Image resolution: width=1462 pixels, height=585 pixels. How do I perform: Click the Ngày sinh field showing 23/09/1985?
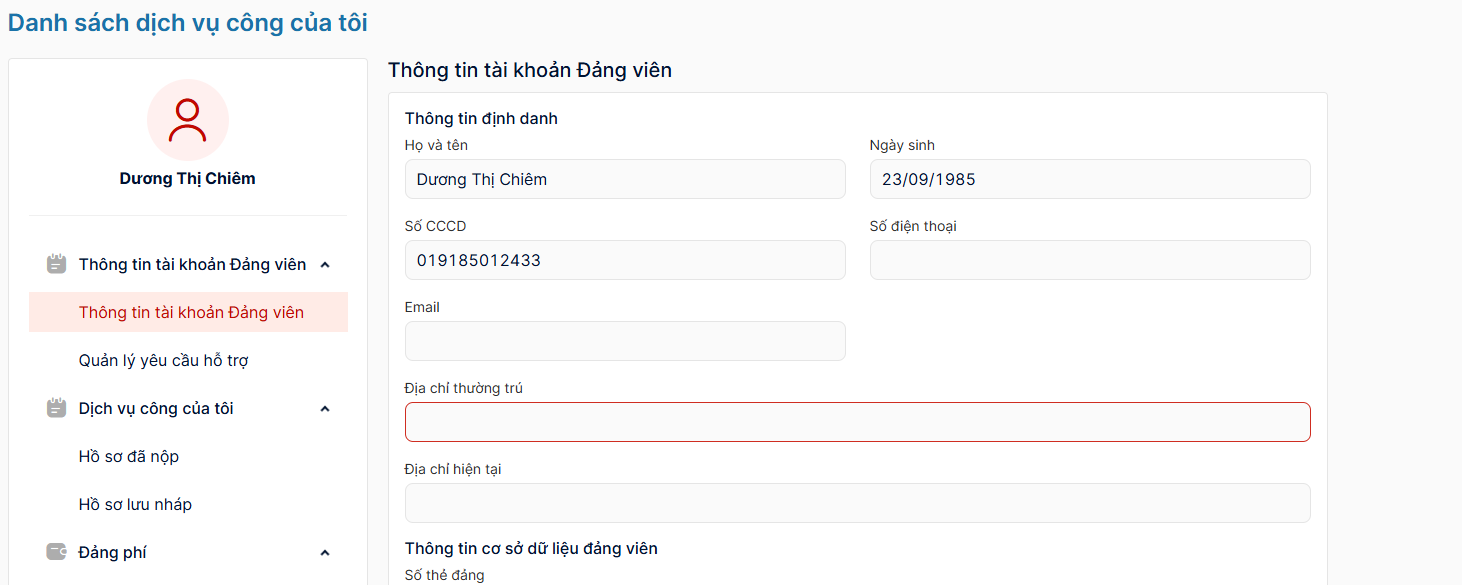[1090, 179]
